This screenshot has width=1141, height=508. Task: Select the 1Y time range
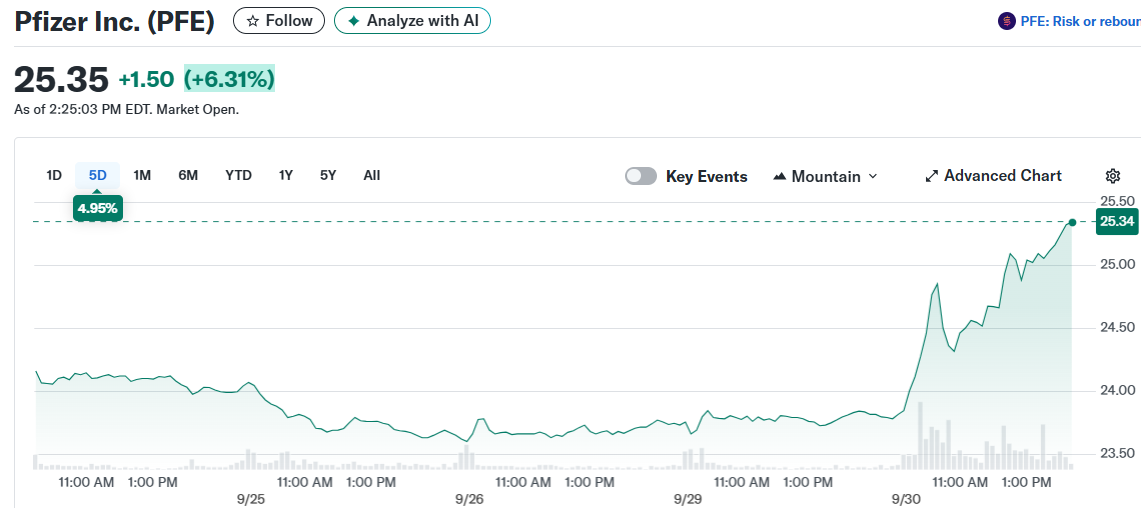(286, 175)
